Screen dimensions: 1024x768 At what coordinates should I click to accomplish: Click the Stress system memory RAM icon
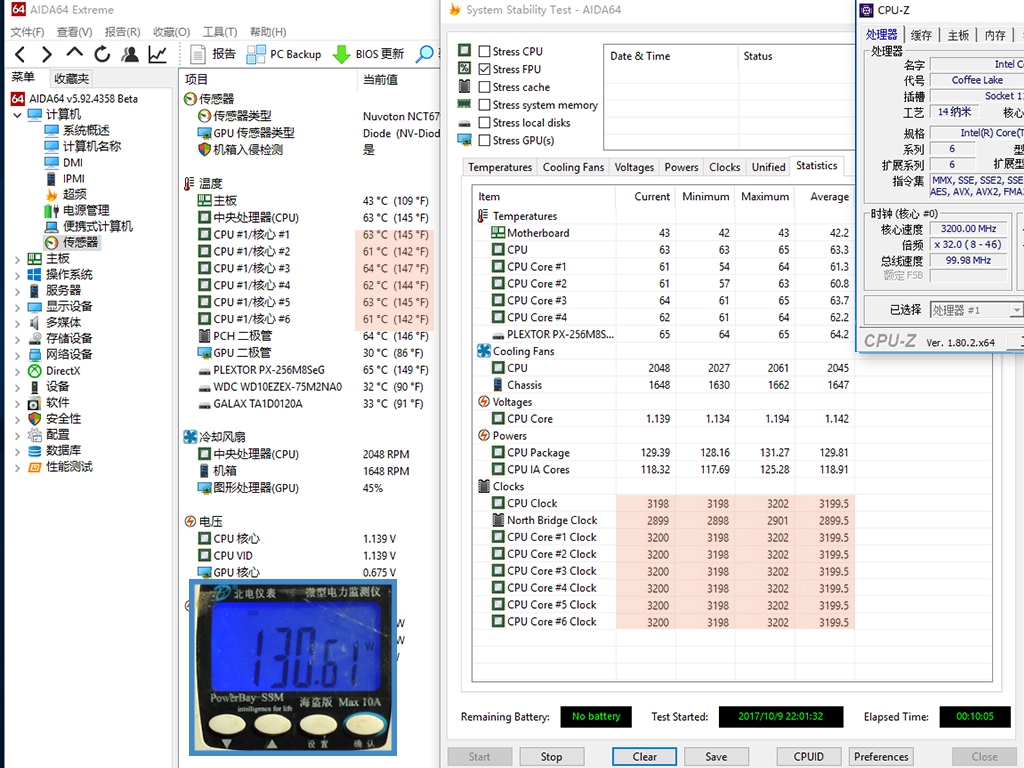coord(464,104)
